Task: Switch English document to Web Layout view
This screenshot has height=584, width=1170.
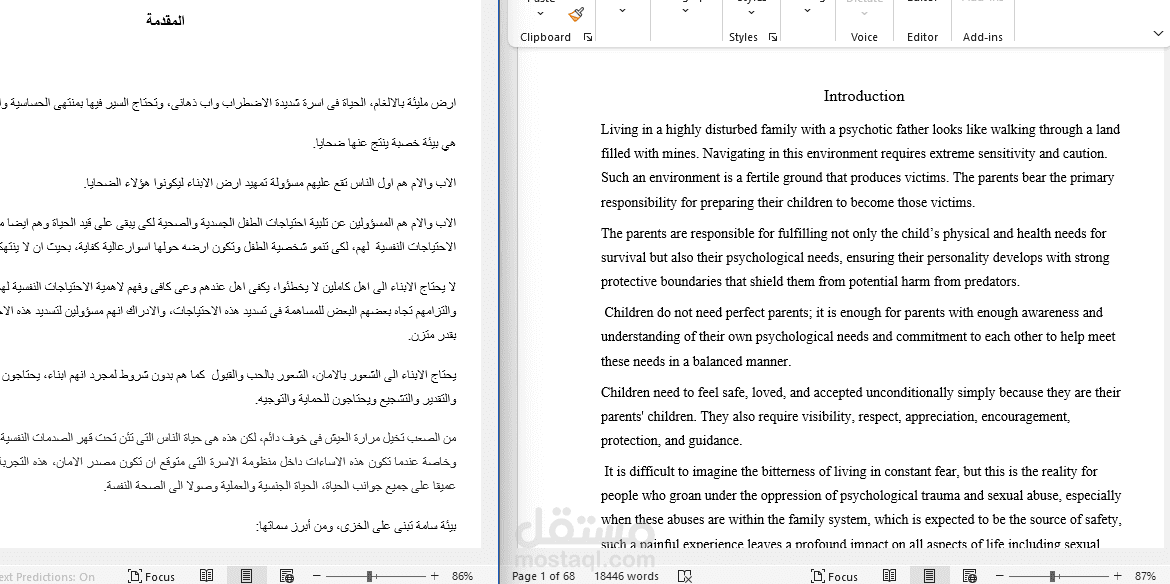Action: coord(969,576)
